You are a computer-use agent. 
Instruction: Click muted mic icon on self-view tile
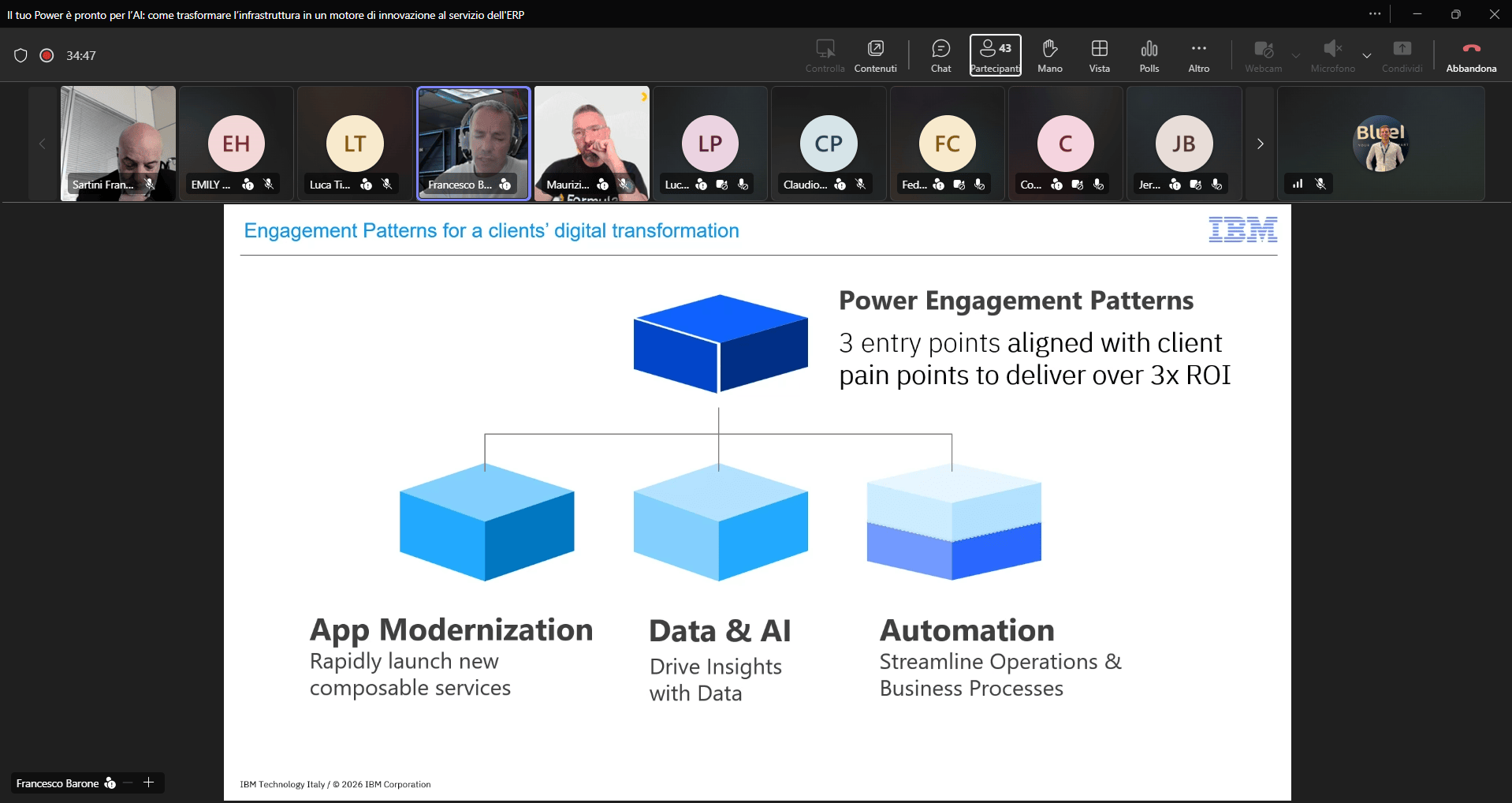1320,184
